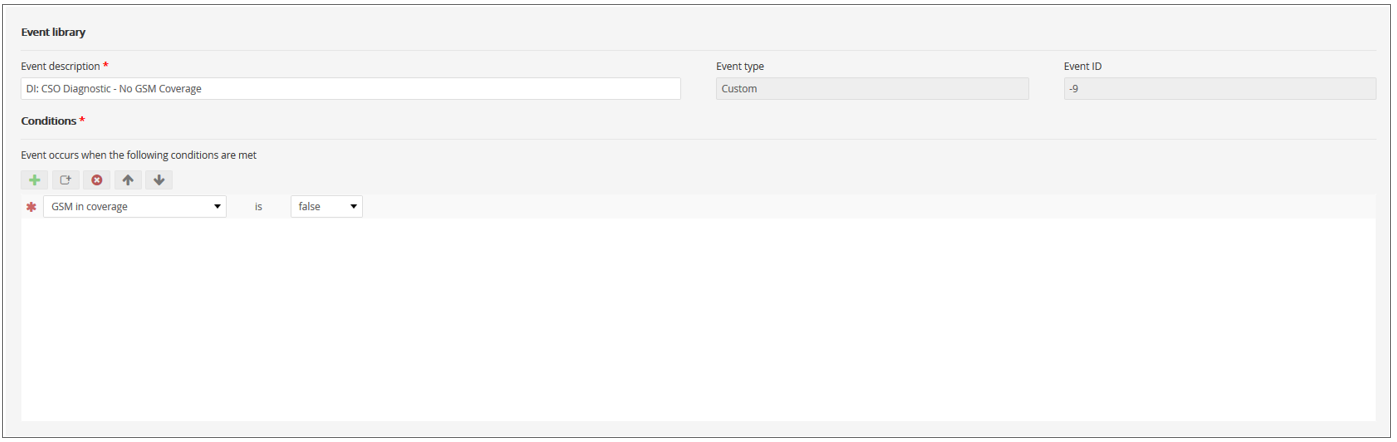Click the red asterisk beside GSM condition
This screenshot has height=442, width=1397.
[31, 207]
